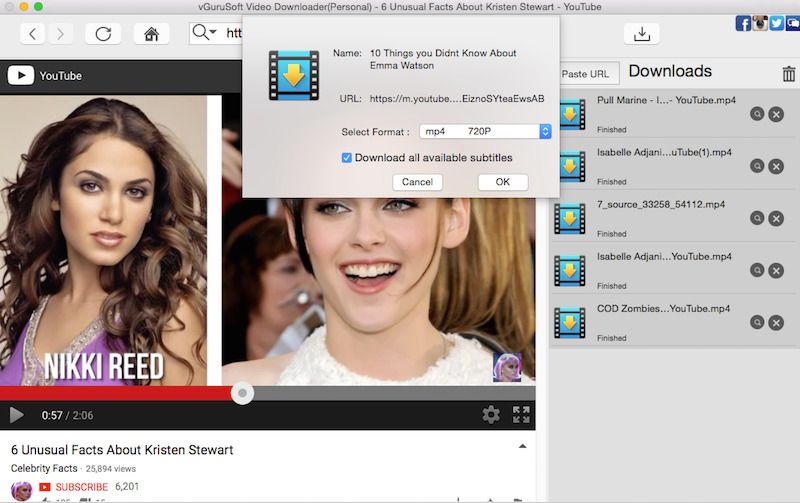The image size is (800, 503).
Task: Go to the home page icon
Action: click(151, 34)
